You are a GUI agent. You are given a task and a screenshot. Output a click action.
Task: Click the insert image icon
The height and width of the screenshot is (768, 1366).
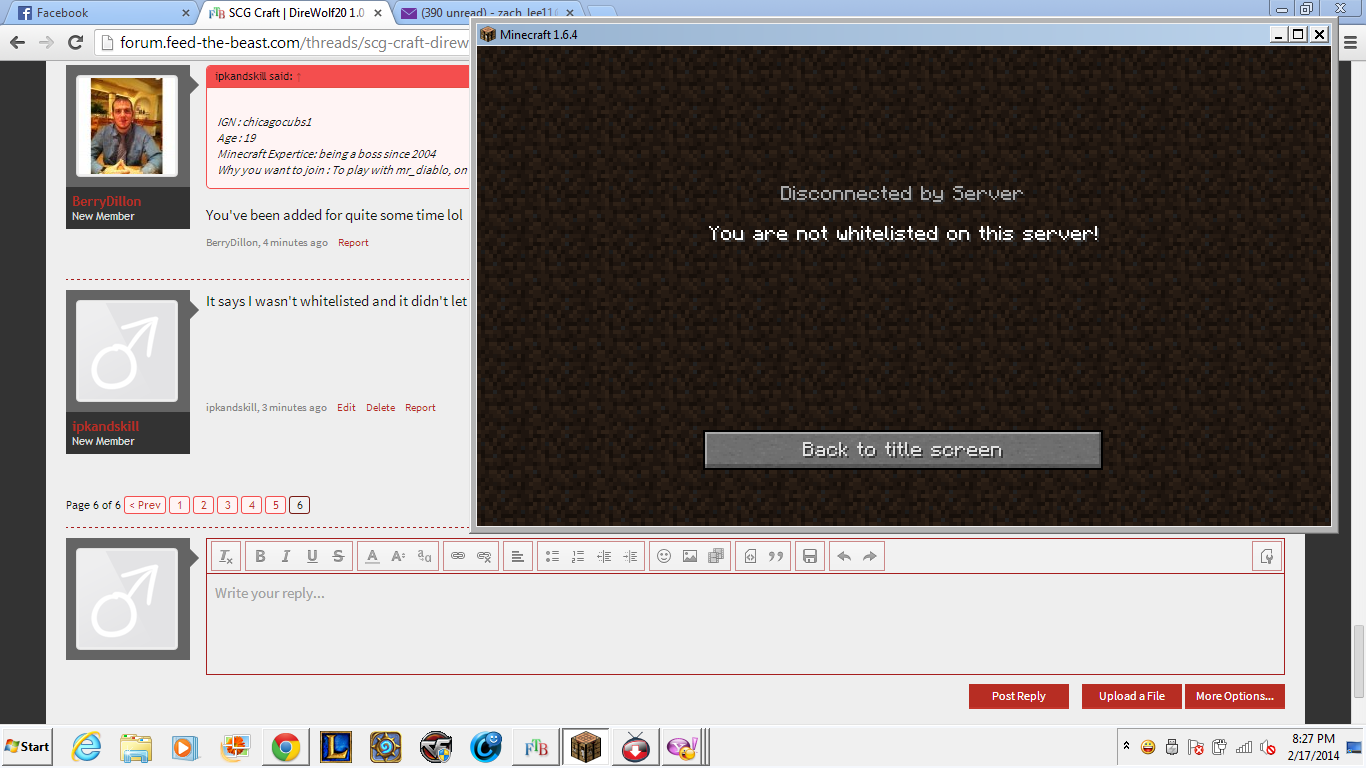click(690, 557)
